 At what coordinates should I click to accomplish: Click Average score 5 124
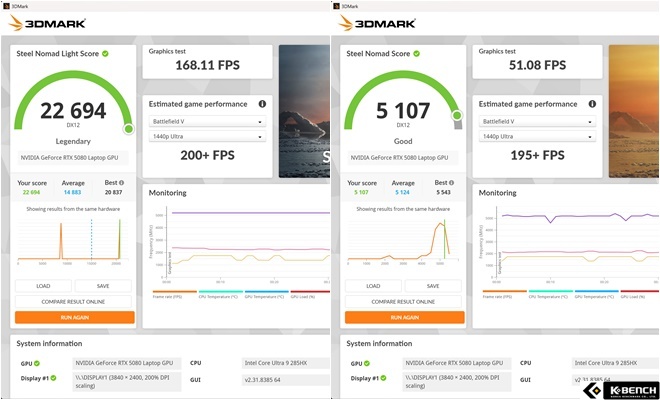tap(403, 192)
